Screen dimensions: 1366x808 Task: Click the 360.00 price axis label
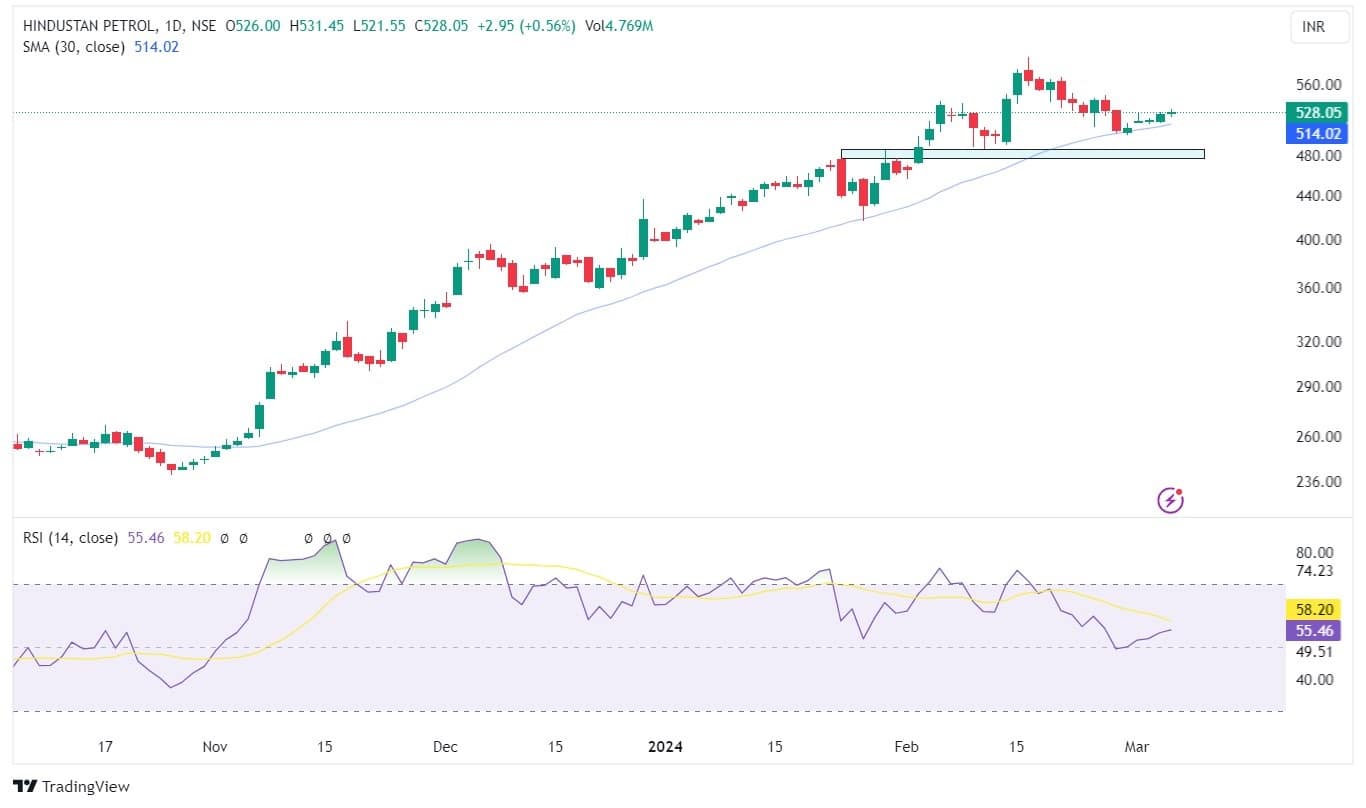point(1318,288)
